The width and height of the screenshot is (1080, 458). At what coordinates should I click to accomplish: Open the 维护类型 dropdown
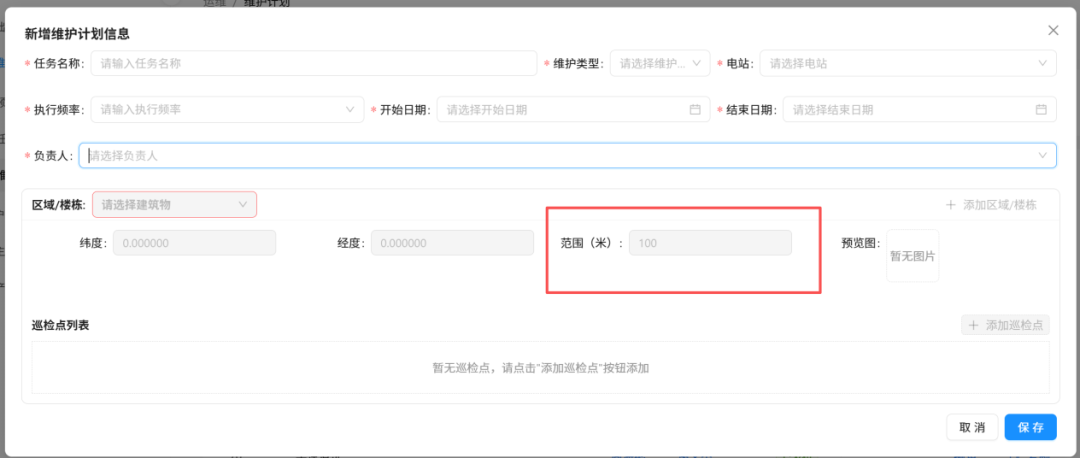(659, 64)
